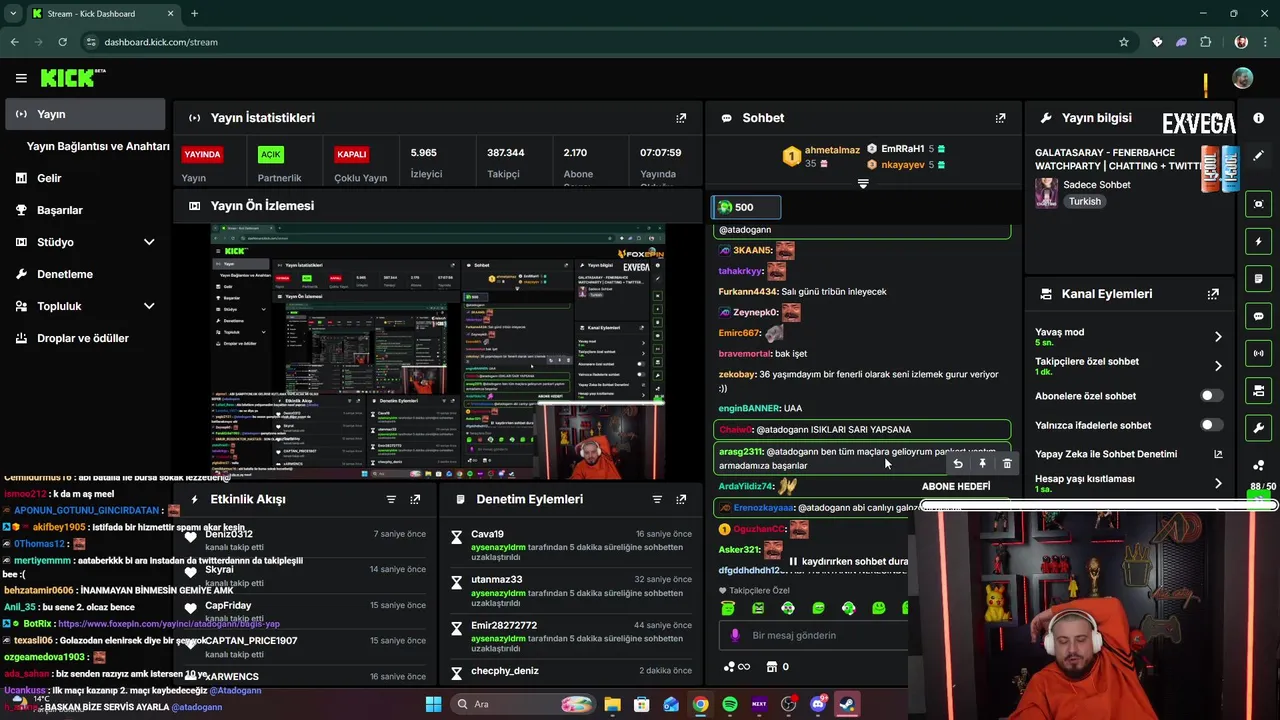Image resolution: width=1280 pixels, height=720 pixels.
Task: Open the shop icon below chat input
Action: [x=771, y=667]
